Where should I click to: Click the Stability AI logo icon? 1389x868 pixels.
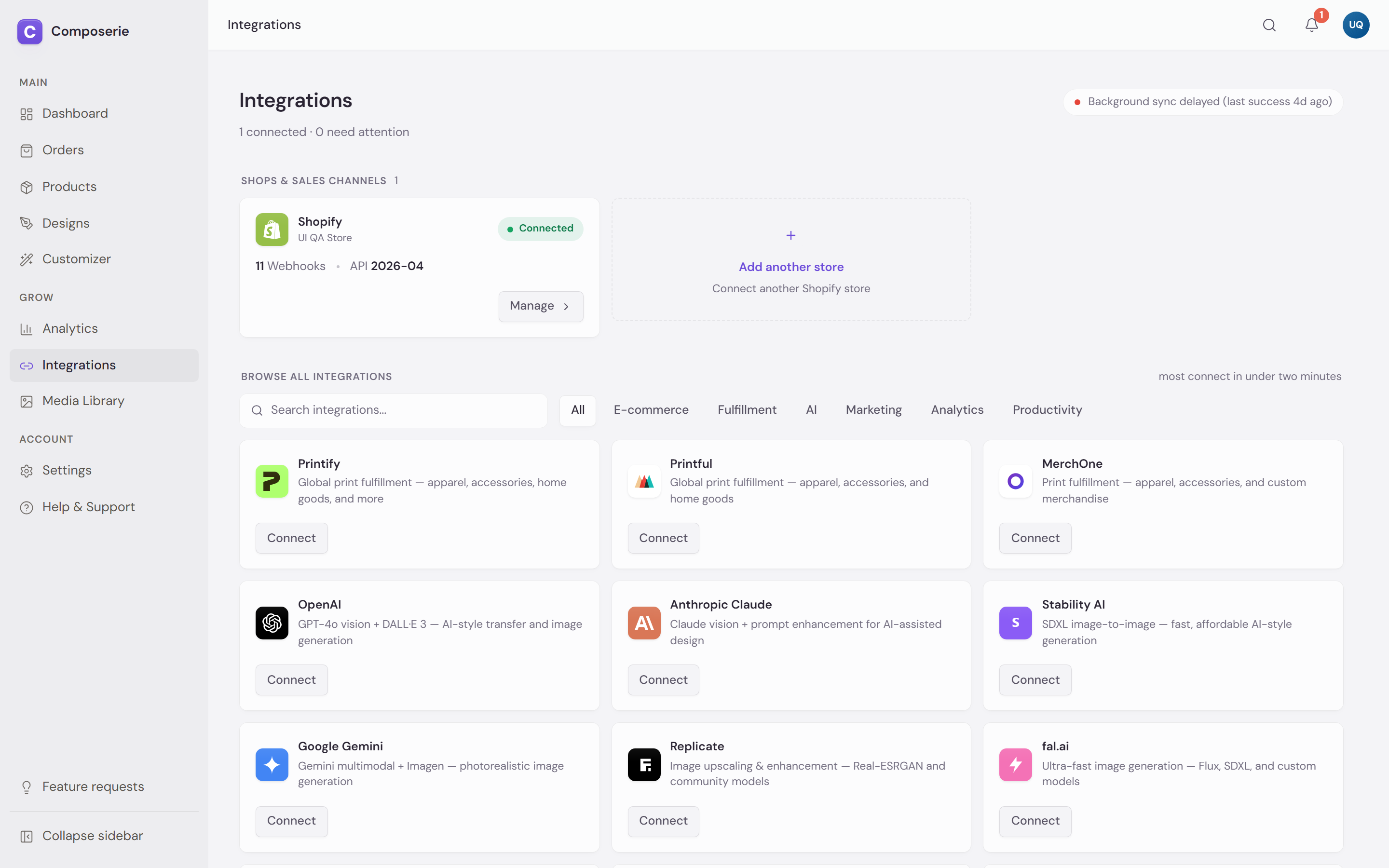tap(1015, 623)
